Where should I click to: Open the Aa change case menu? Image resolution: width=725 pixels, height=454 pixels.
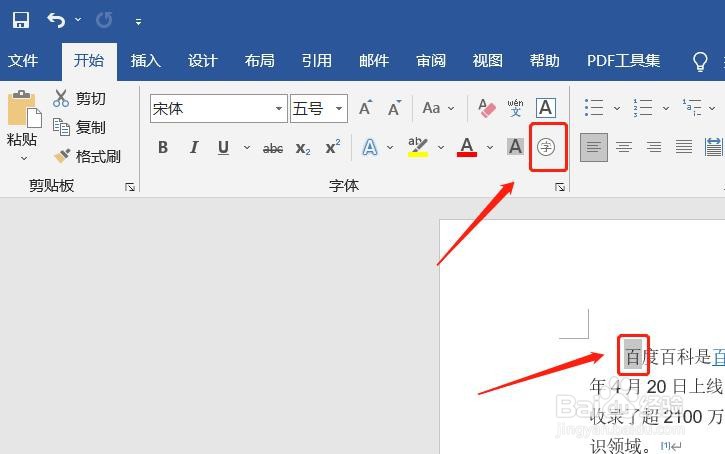click(x=438, y=108)
